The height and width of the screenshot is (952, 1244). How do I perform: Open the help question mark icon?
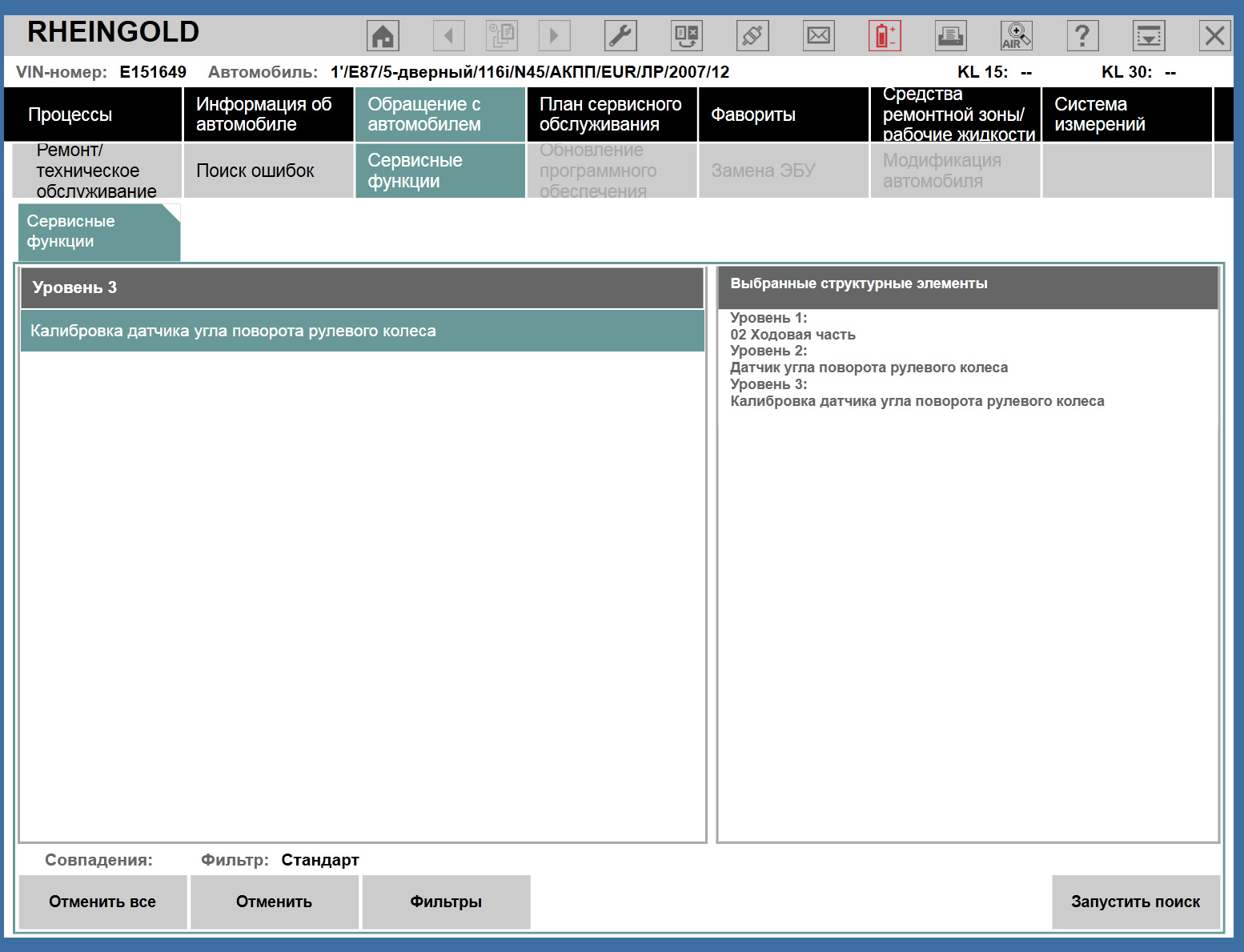1082,35
